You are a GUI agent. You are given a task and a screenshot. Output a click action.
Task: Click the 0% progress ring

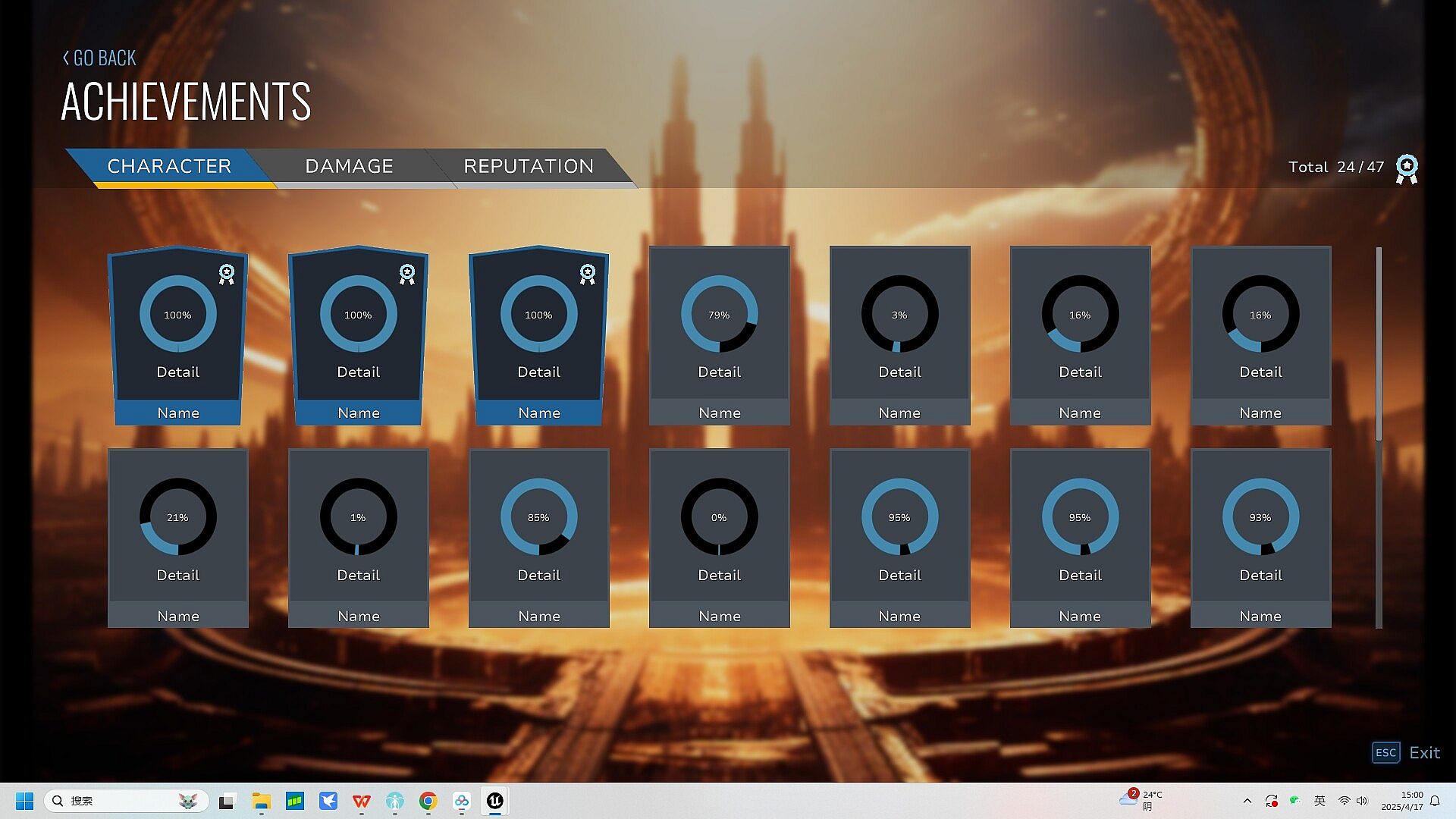pyautogui.click(x=719, y=517)
